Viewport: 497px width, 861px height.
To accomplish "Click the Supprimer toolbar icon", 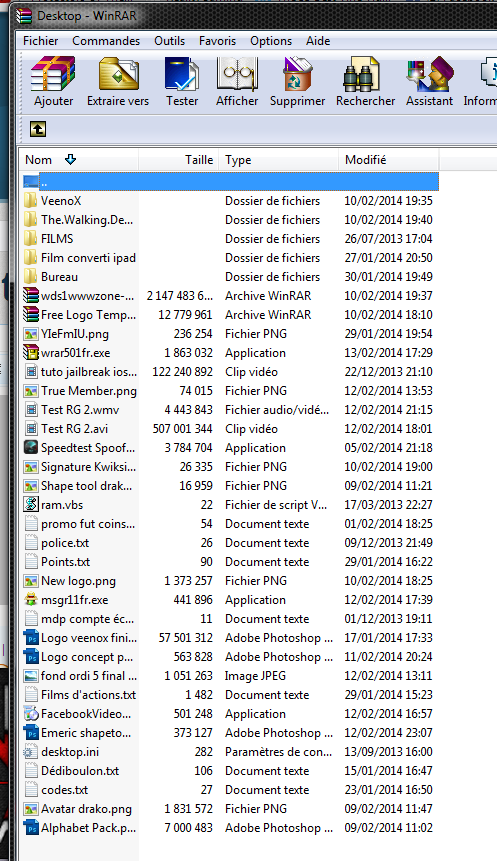I will 297,74.
